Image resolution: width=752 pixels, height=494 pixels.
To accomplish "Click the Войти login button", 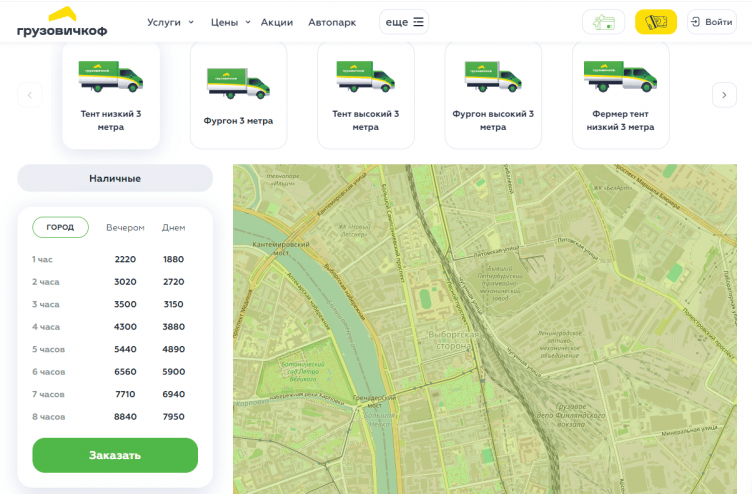I will 711,22.
